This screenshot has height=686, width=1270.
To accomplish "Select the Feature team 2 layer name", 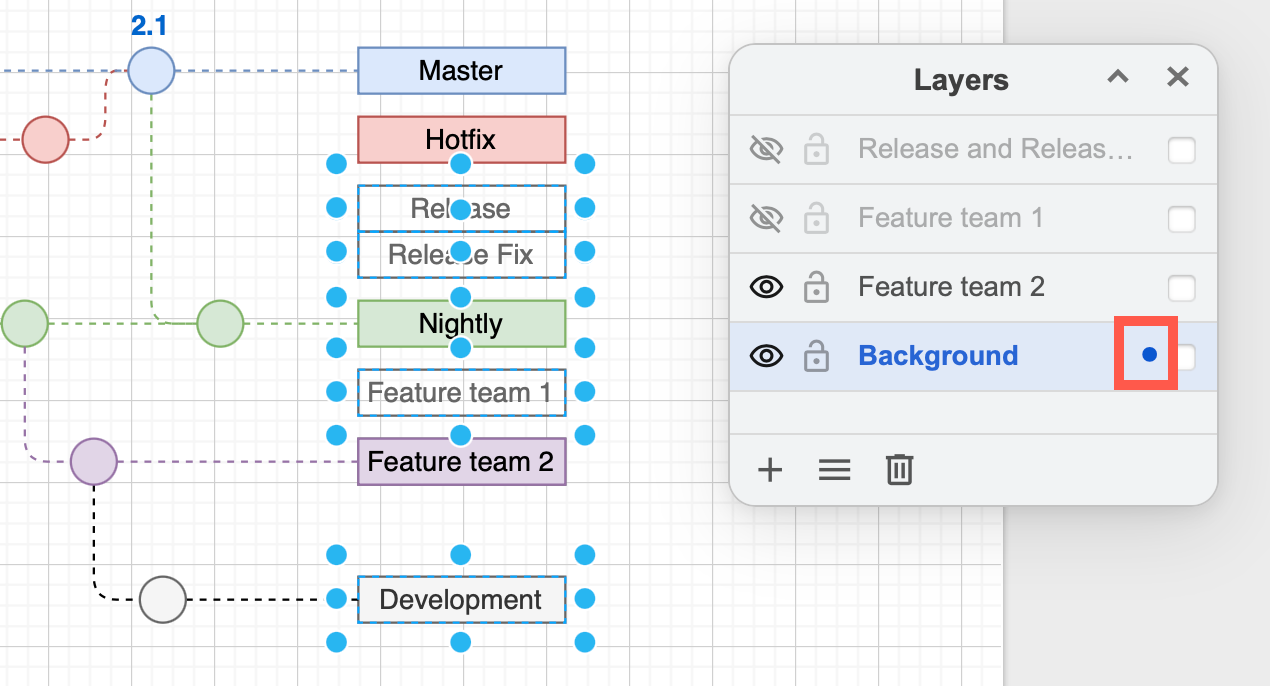I will click(951, 287).
